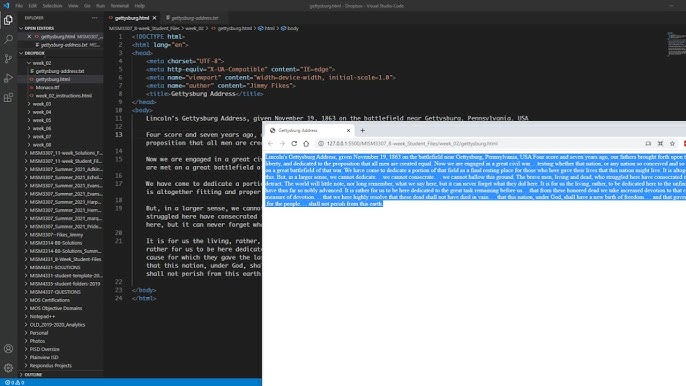Viewport: 686px width, 386px height.
Task: Click the editor minimap
Action: [676, 44]
